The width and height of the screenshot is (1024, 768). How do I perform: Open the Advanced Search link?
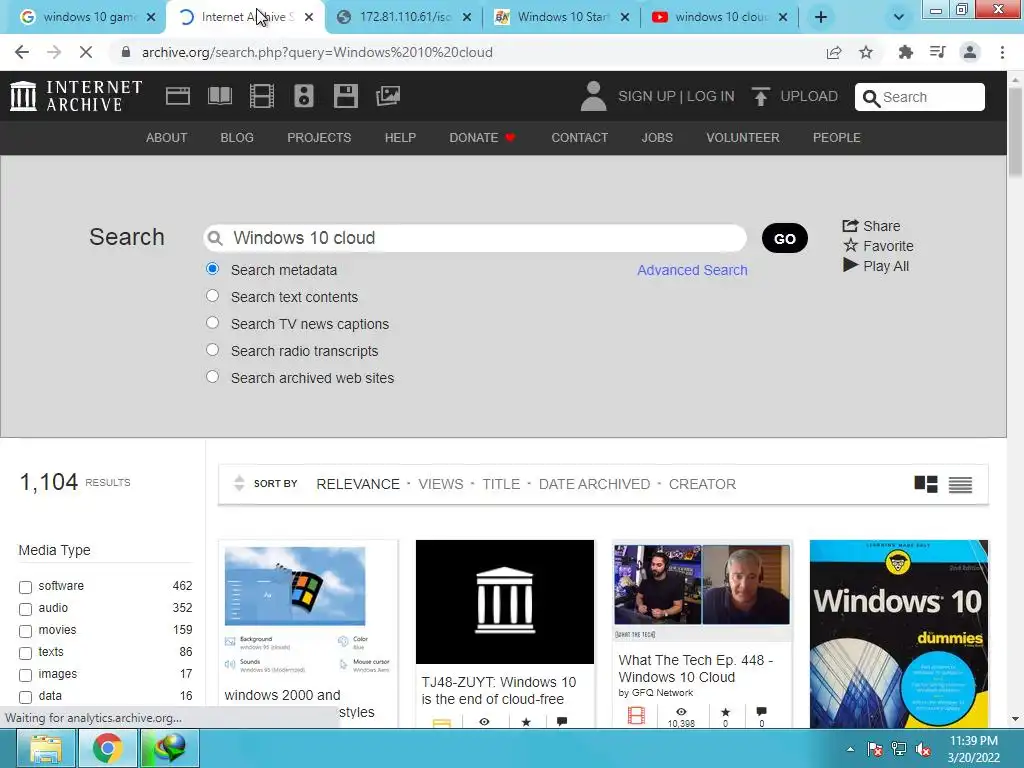click(x=692, y=270)
